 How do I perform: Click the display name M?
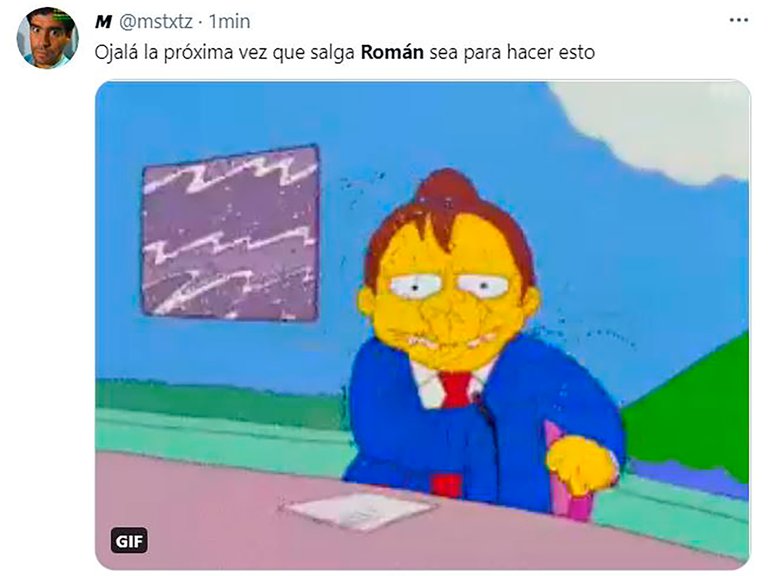(x=103, y=22)
